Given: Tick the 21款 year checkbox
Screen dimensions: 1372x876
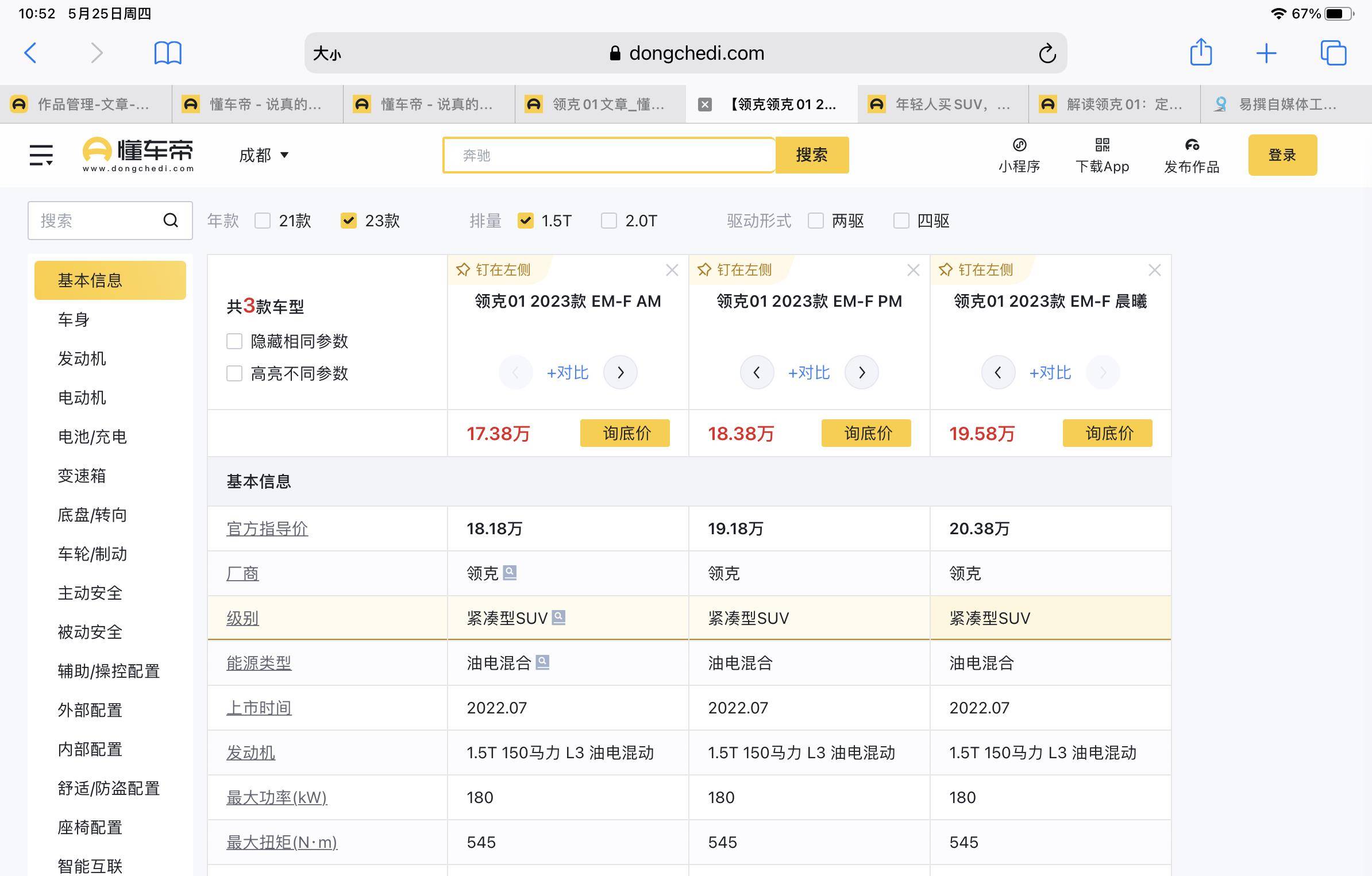Looking at the screenshot, I should pos(263,221).
